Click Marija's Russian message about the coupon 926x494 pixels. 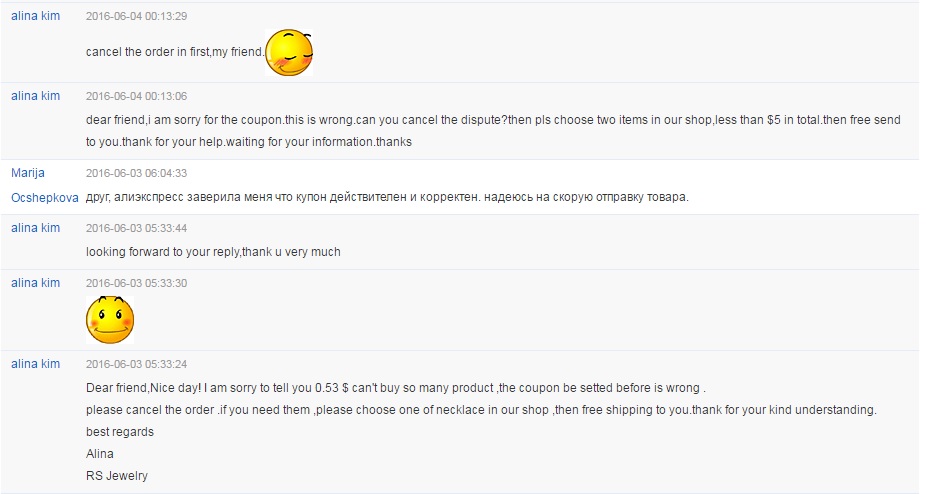pos(387,197)
